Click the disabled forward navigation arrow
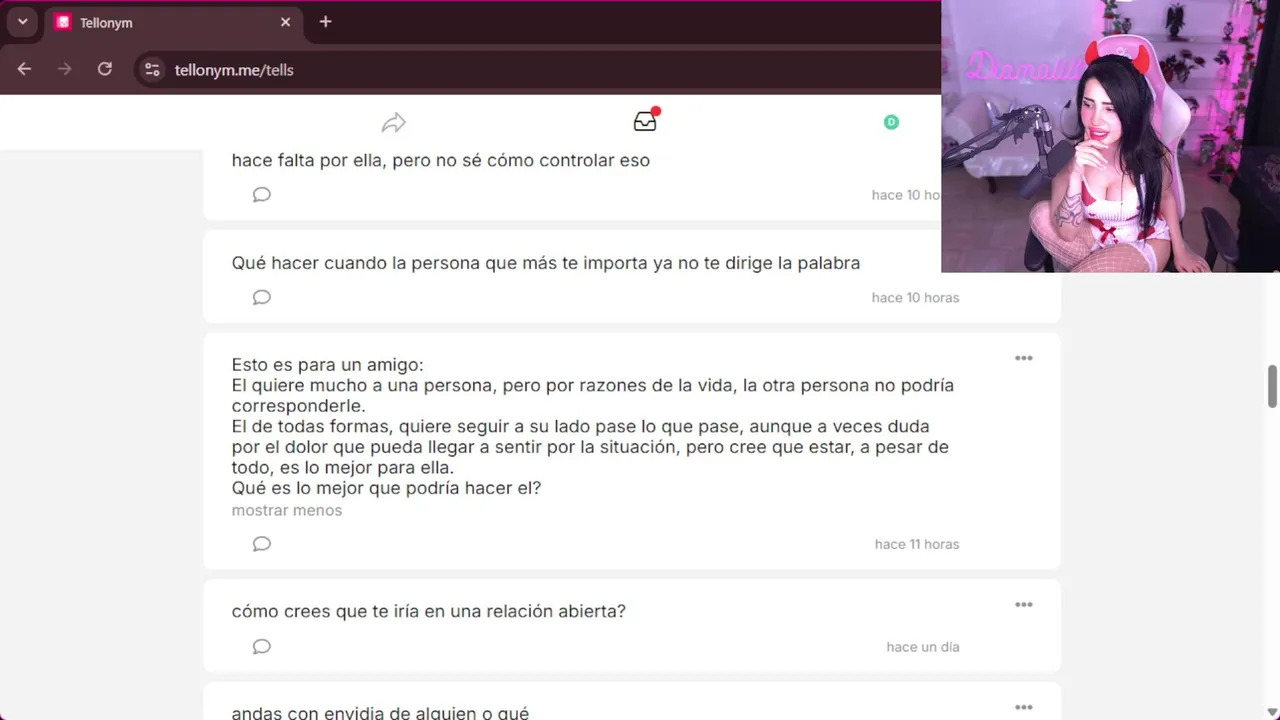 [65, 69]
